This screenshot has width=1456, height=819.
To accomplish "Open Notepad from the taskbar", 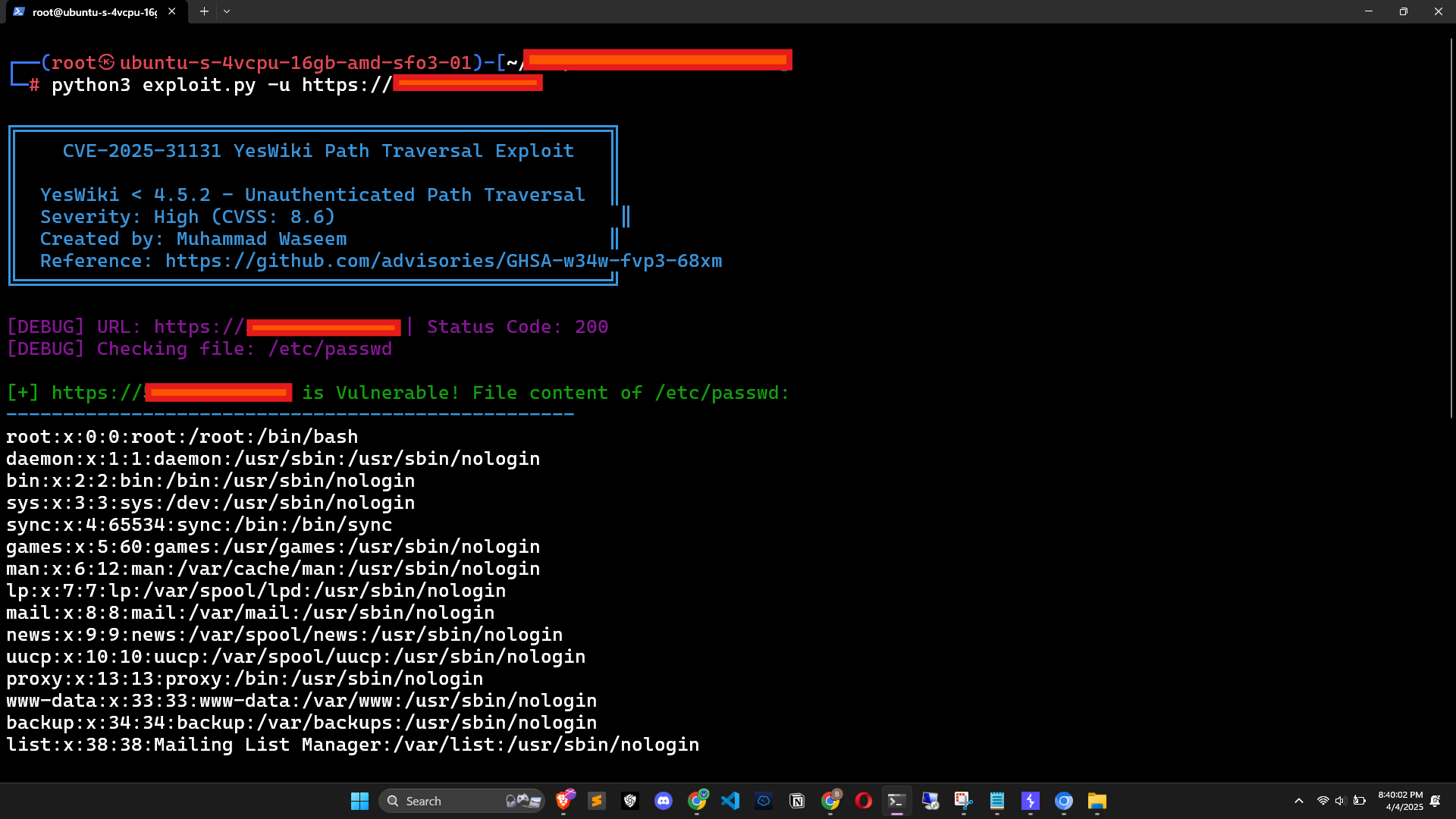I will 997,801.
